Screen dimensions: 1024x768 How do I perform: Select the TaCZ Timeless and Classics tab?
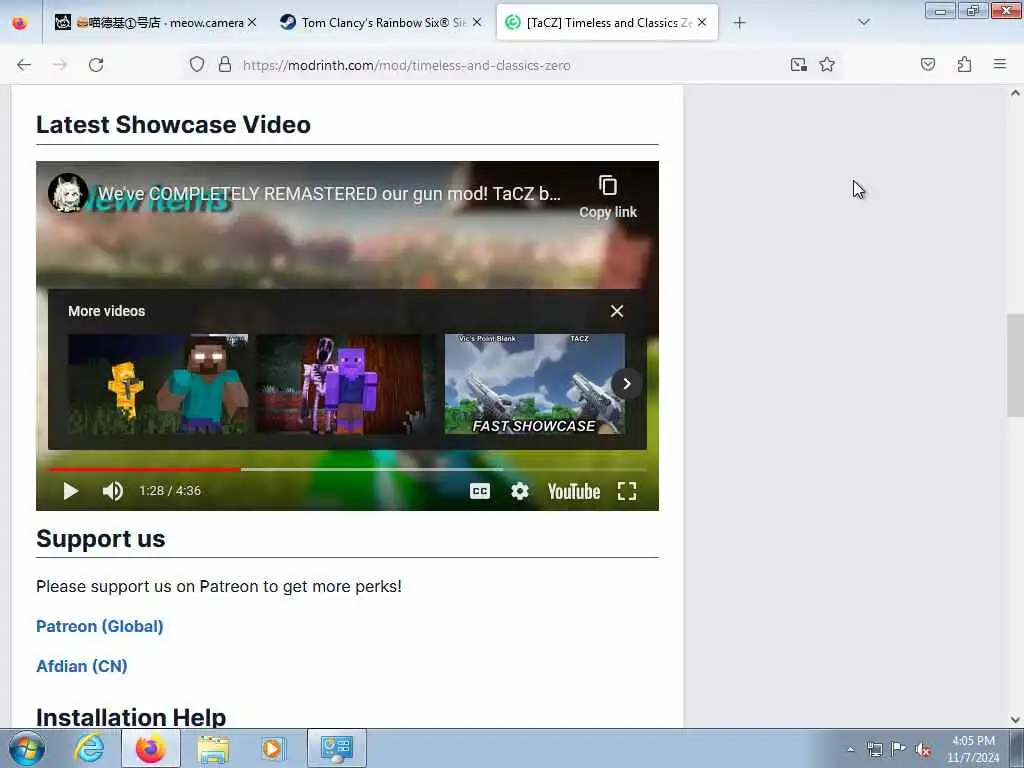point(607,22)
